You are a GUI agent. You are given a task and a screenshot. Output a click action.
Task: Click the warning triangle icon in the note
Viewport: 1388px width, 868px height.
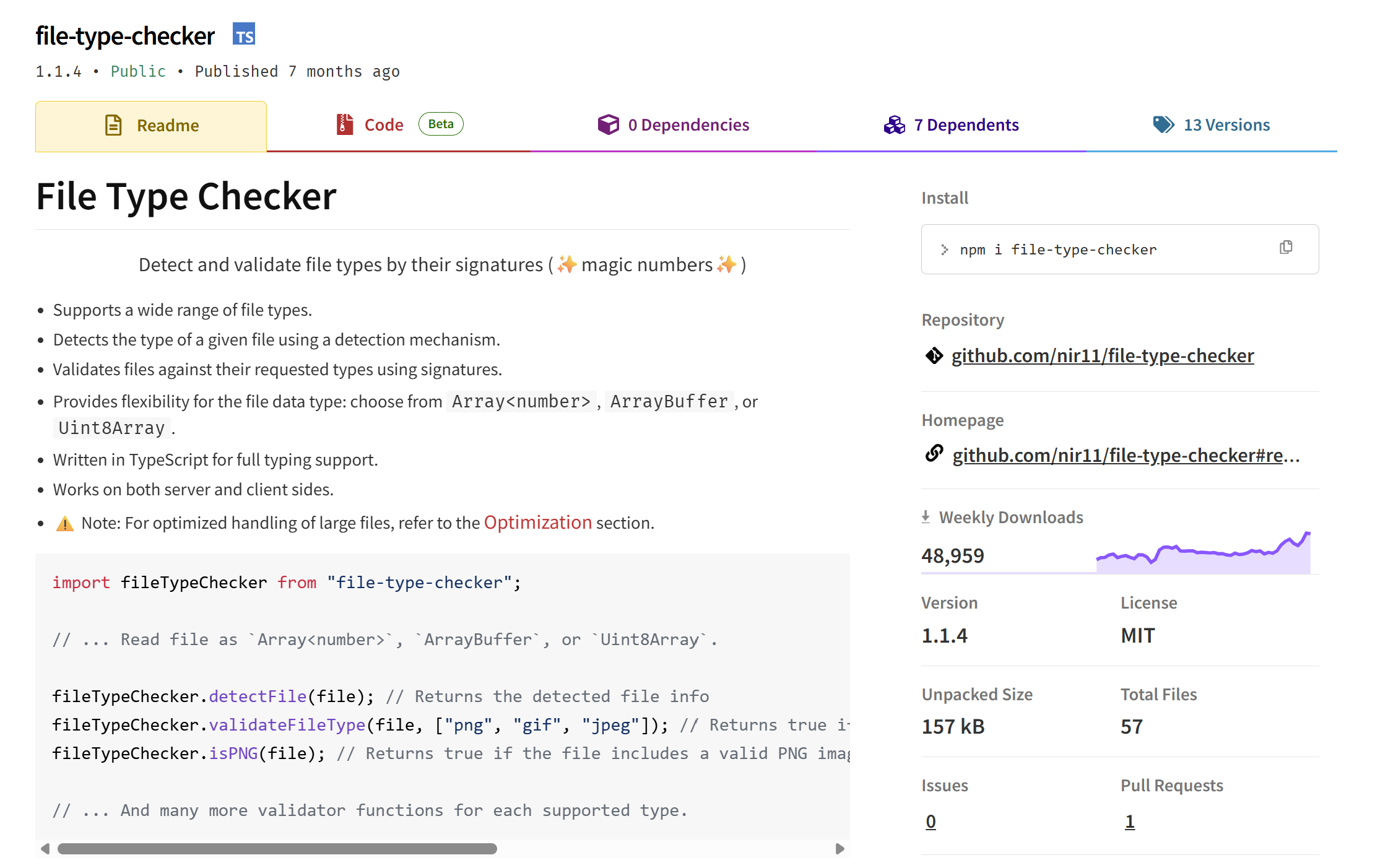[64, 523]
